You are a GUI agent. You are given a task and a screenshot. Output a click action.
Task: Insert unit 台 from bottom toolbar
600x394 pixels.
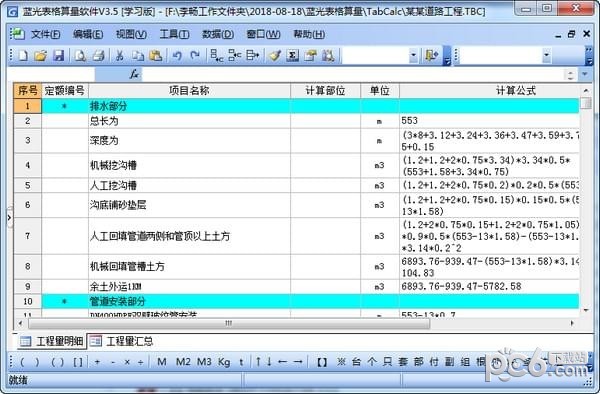(x=357, y=361)
